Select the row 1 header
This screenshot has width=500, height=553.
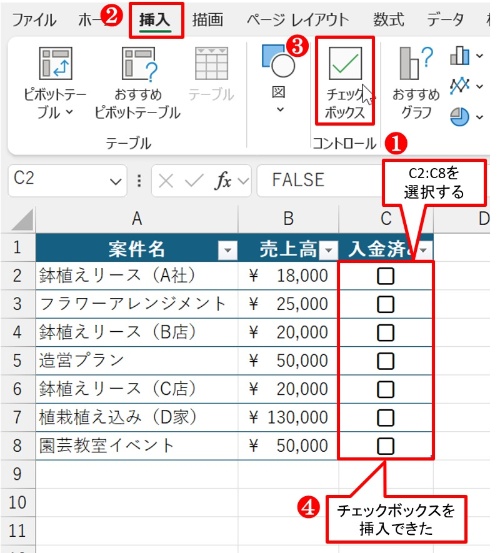(x=17, y=248)
